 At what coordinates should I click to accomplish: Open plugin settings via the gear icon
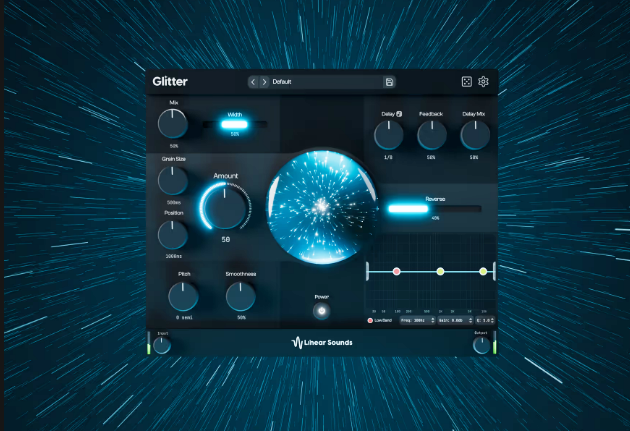coord(483,82)
